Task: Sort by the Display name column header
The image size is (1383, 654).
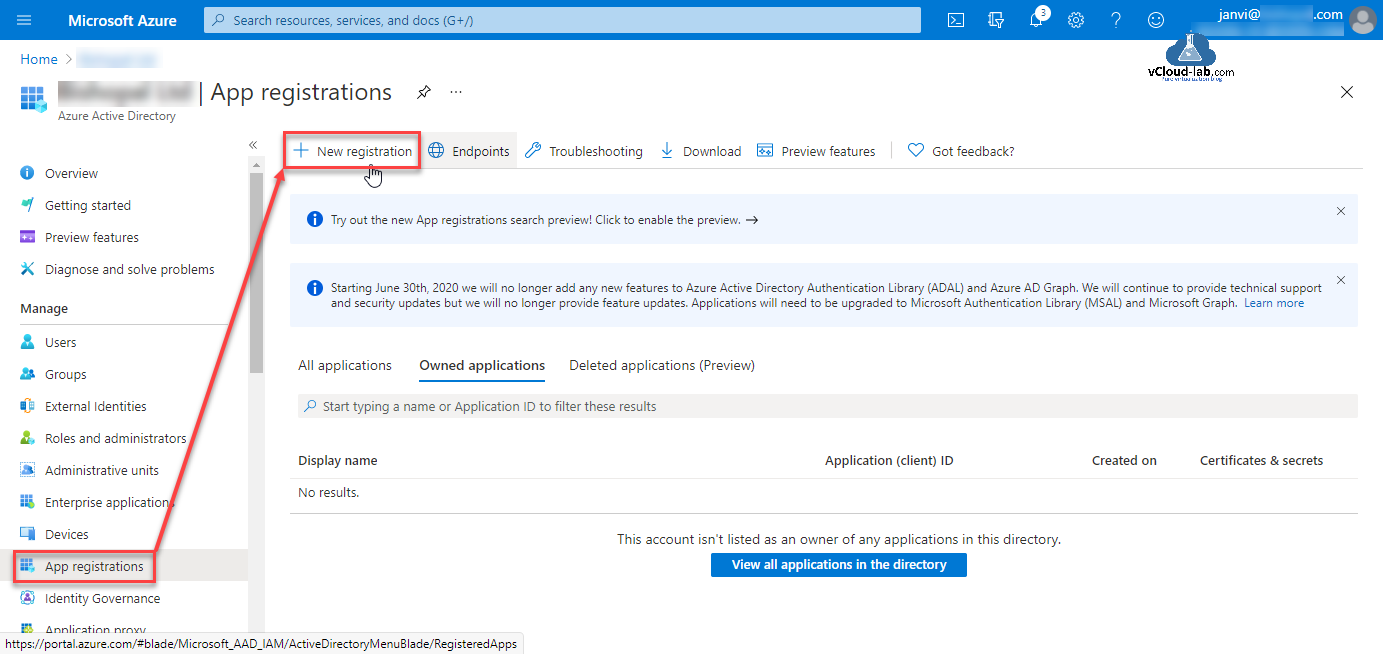Action: coord(338,461)
